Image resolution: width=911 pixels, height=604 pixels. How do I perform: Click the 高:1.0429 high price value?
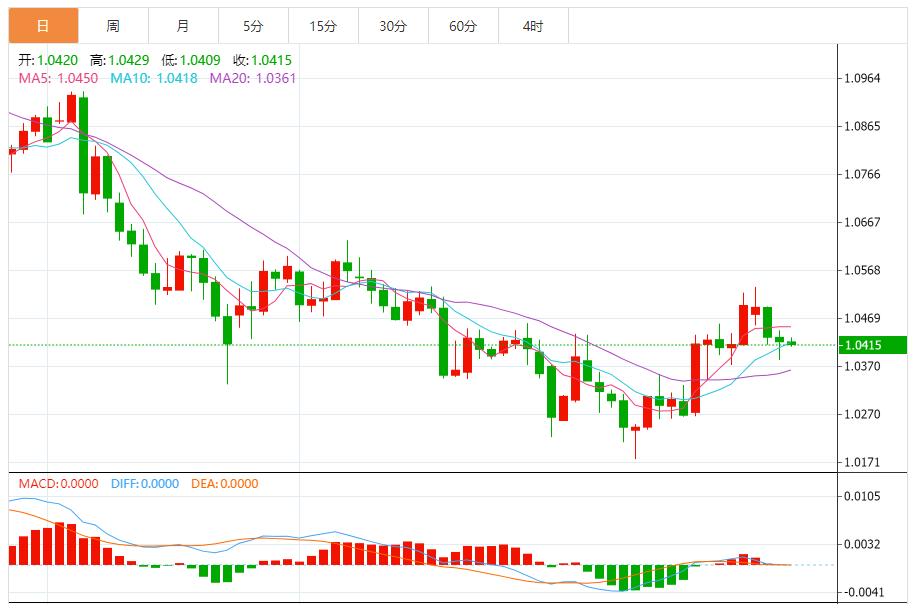coord(119,60)
